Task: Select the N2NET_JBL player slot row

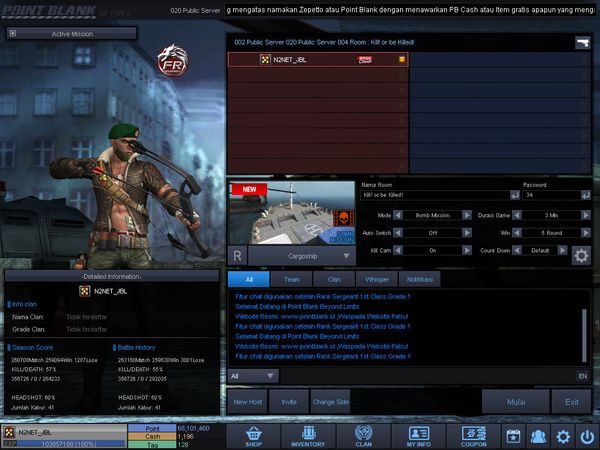Action: [x=318, y=59]
